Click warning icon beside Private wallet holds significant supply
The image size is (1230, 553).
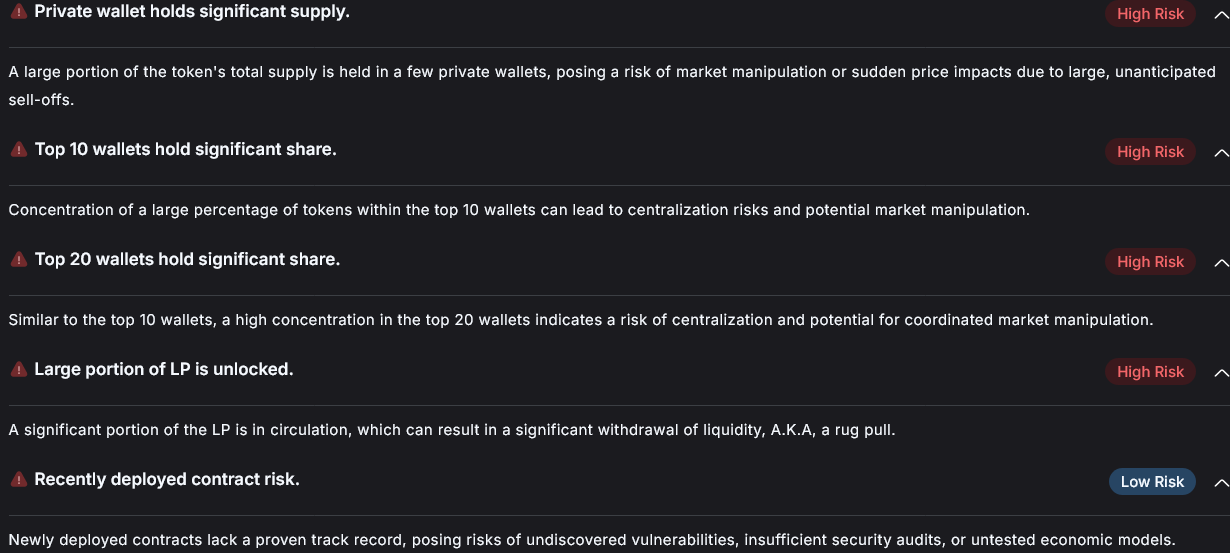point(18,12)
